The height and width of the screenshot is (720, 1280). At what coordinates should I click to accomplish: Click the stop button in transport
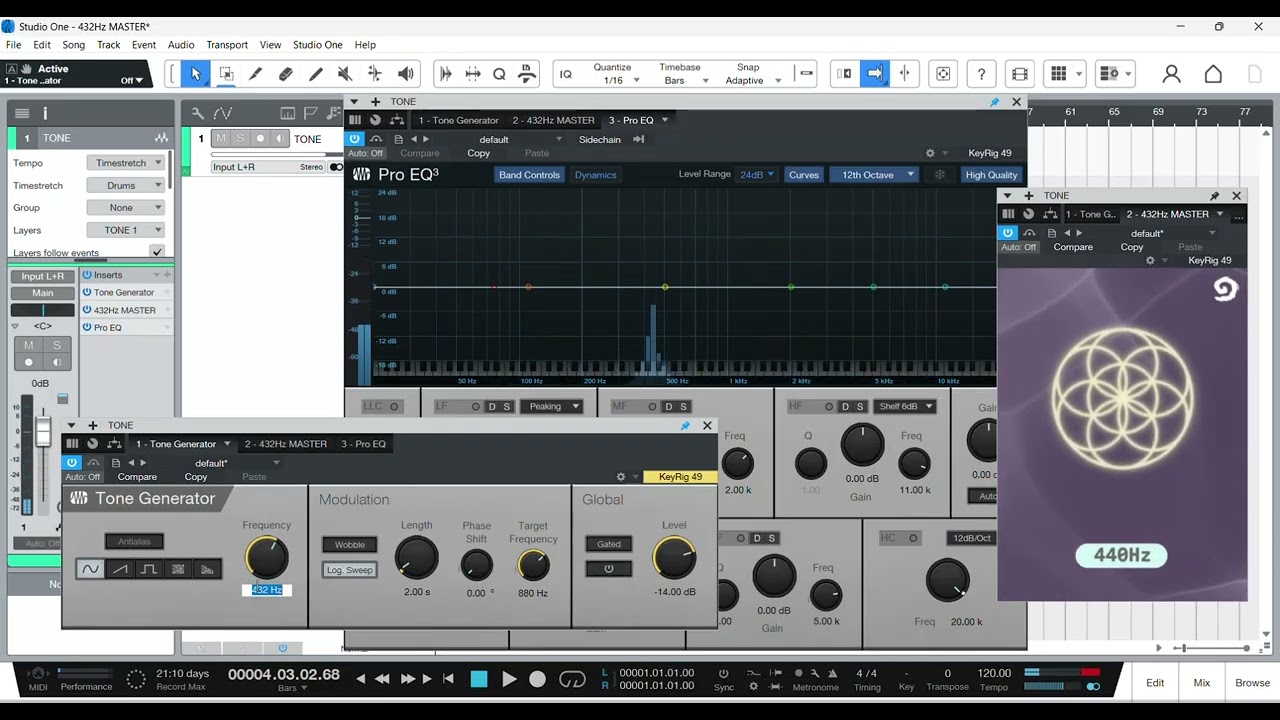click(479, 680)
